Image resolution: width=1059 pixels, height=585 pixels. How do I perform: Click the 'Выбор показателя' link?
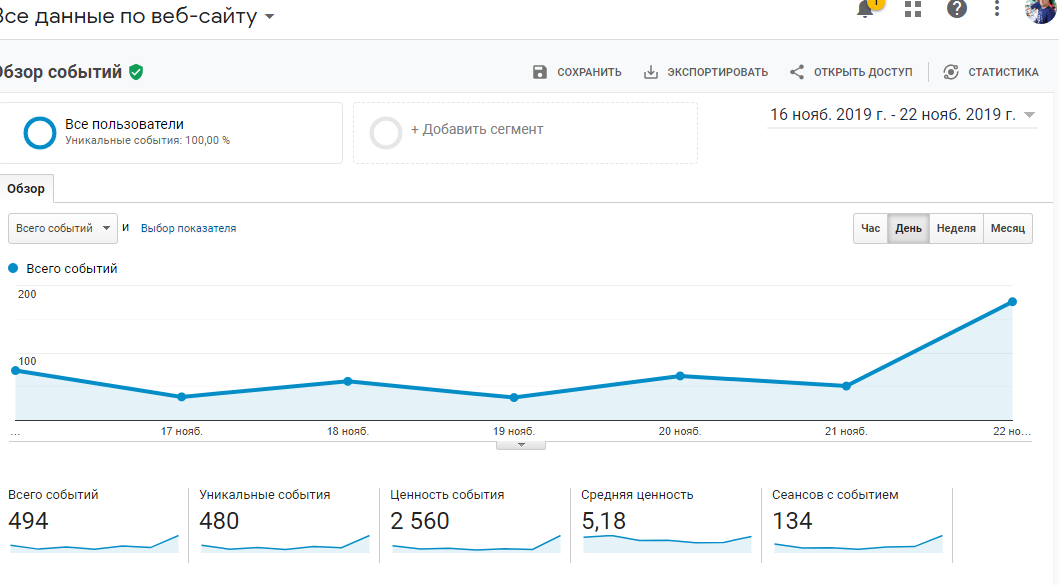click(188, 228)
